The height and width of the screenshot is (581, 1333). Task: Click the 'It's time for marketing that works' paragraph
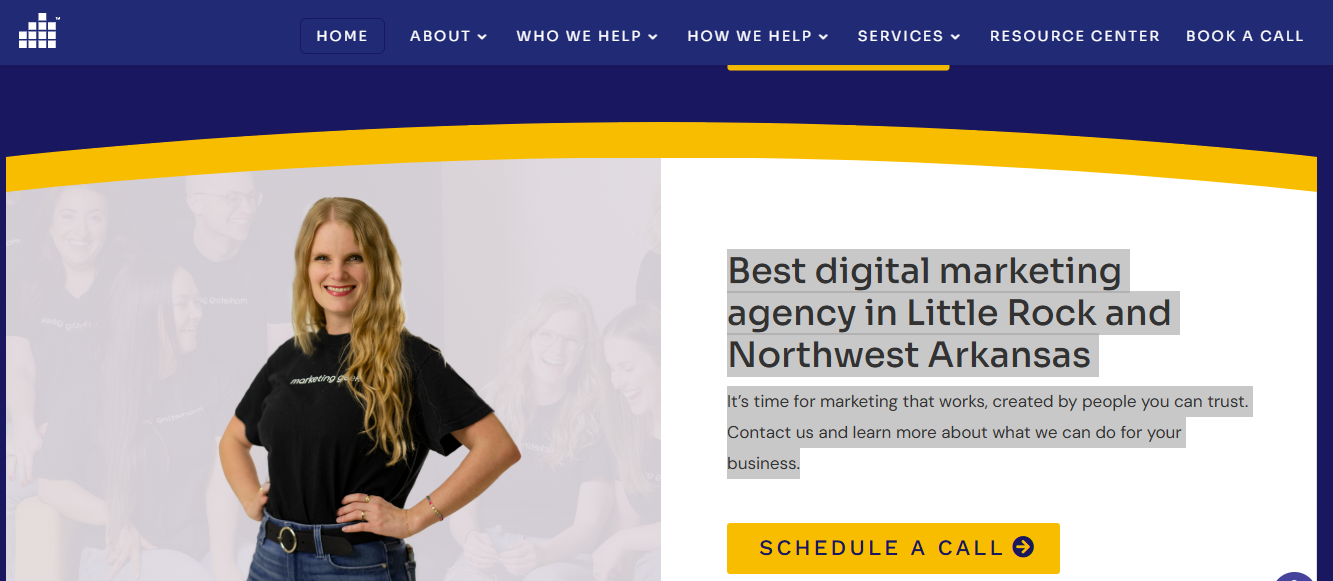[988, 432]
